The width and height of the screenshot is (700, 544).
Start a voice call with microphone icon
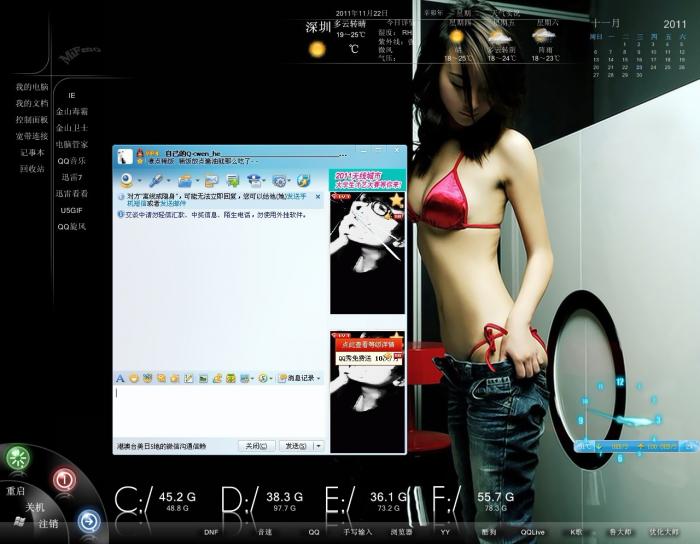point(156,180)
